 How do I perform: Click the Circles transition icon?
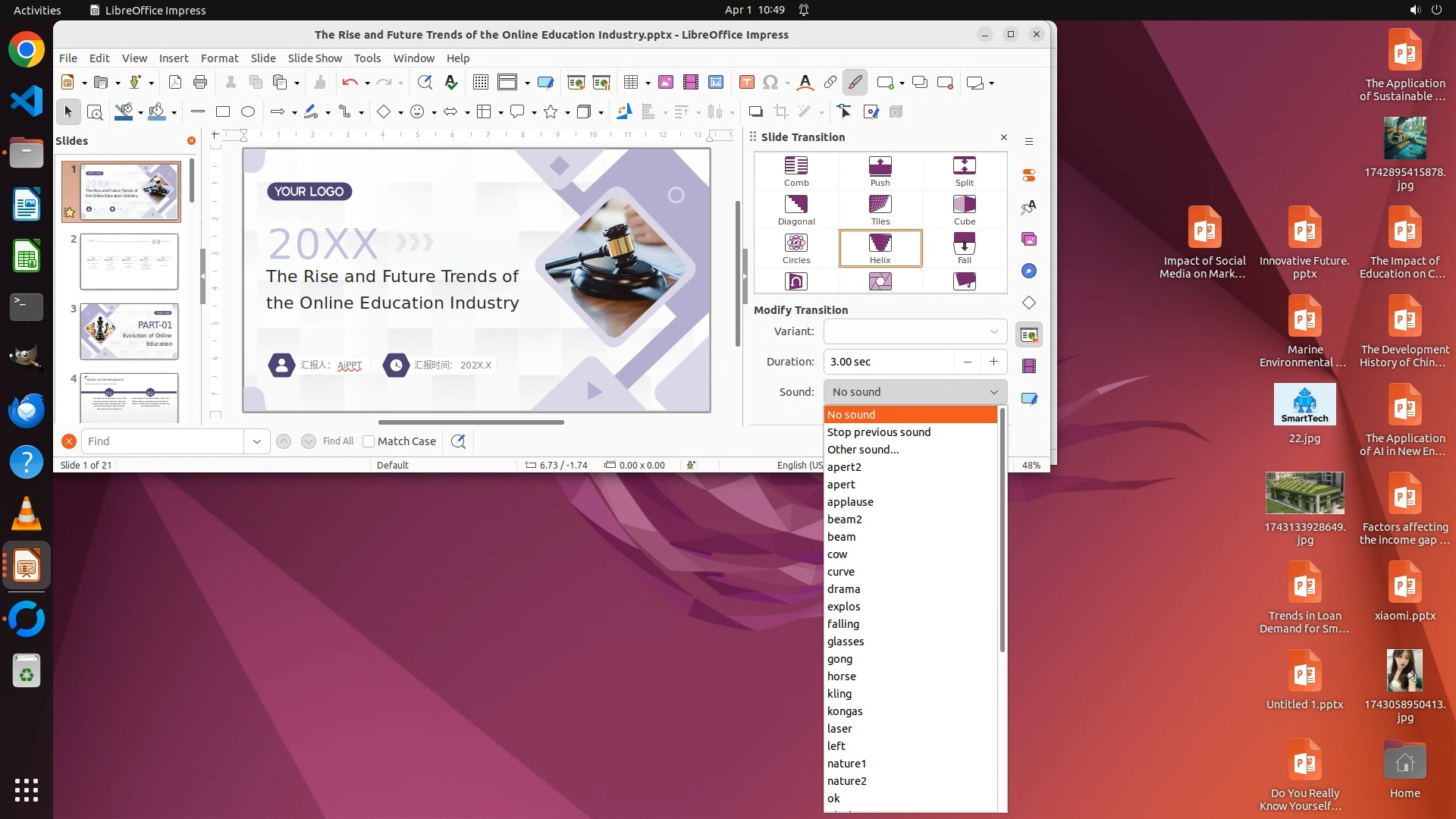pos(795,243)
